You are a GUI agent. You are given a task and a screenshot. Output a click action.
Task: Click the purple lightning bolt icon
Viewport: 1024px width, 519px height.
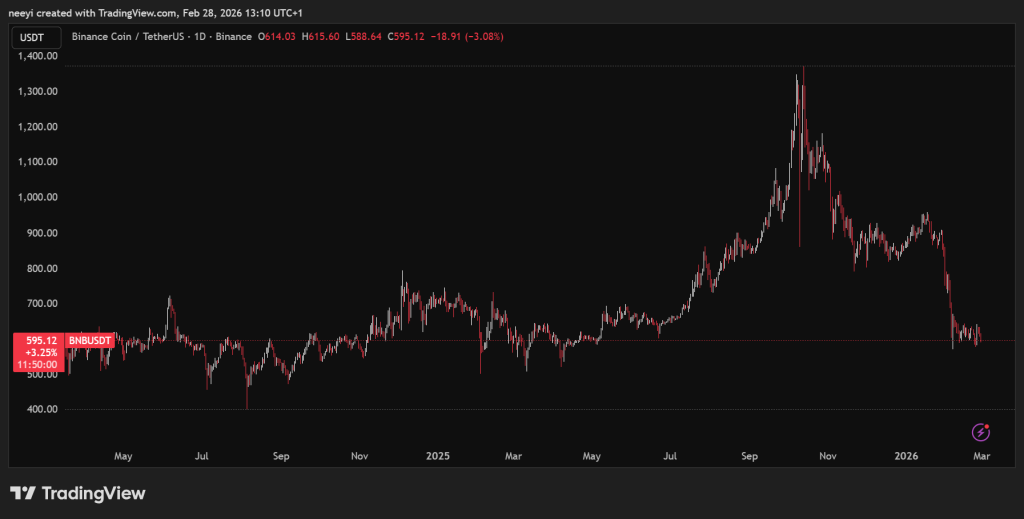[981, 432]
